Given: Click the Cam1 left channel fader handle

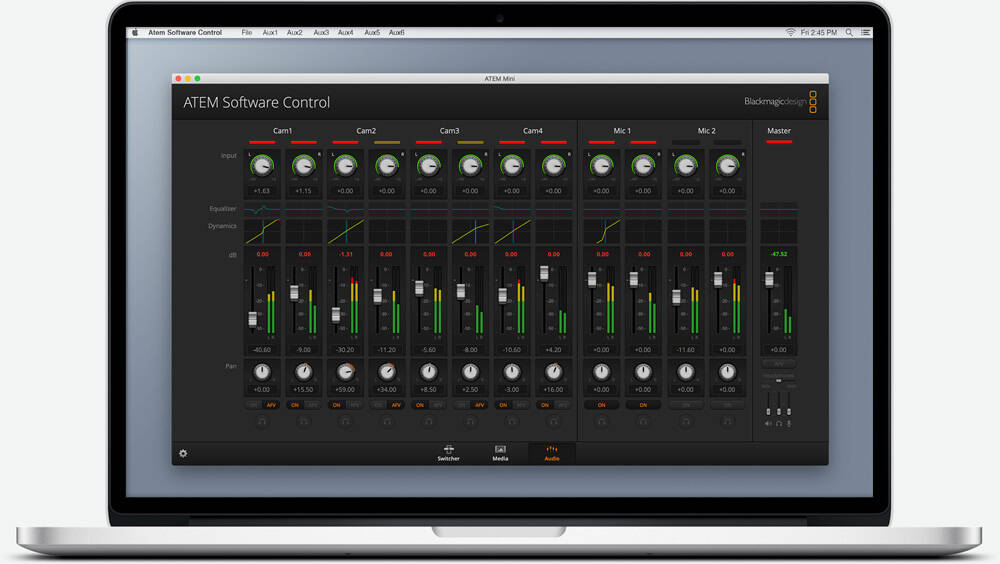Looking at the screenshot, I should tap(253, 318).
